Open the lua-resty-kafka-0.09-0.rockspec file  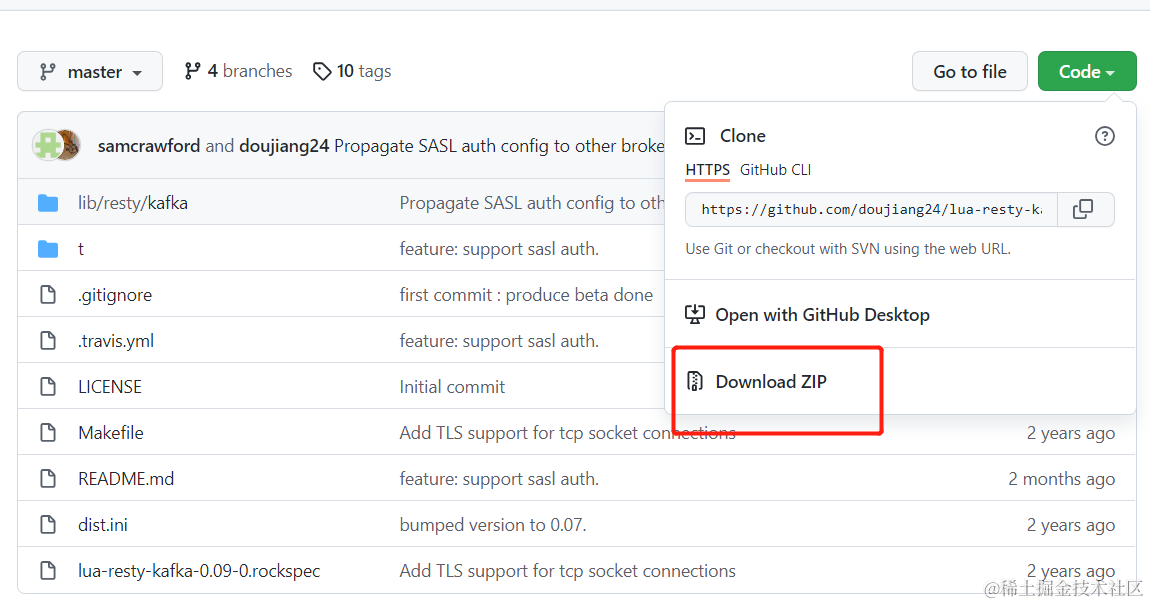click(199, 571)
